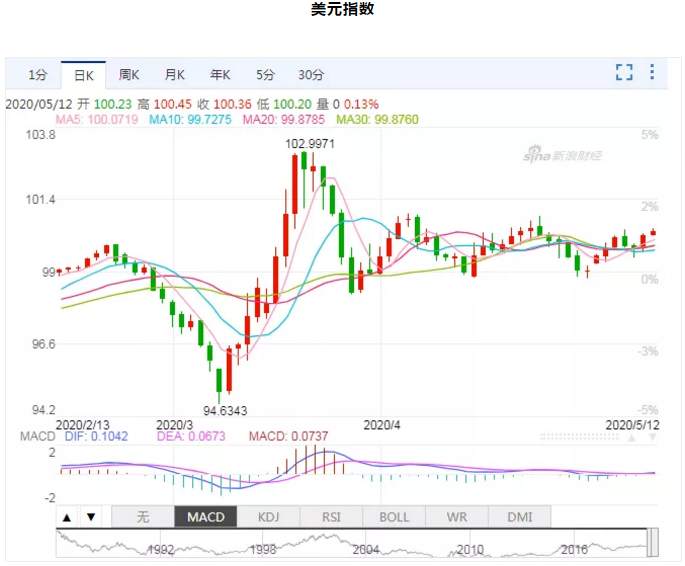Screen dimensions: 685x566
Task: Click the 2020/05/12 date text
Action: pyautogui.click(x=38, y=104)
